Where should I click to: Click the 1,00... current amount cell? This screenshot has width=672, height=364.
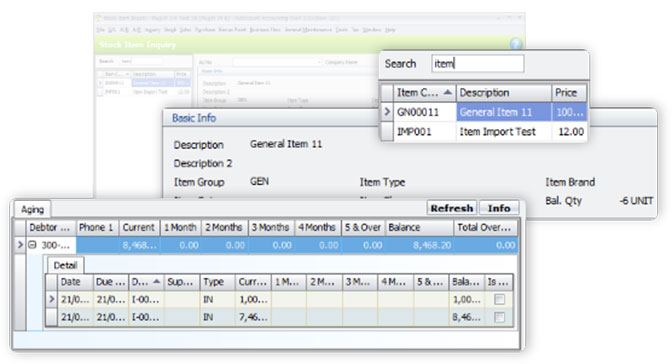click(x=253, y=299)
